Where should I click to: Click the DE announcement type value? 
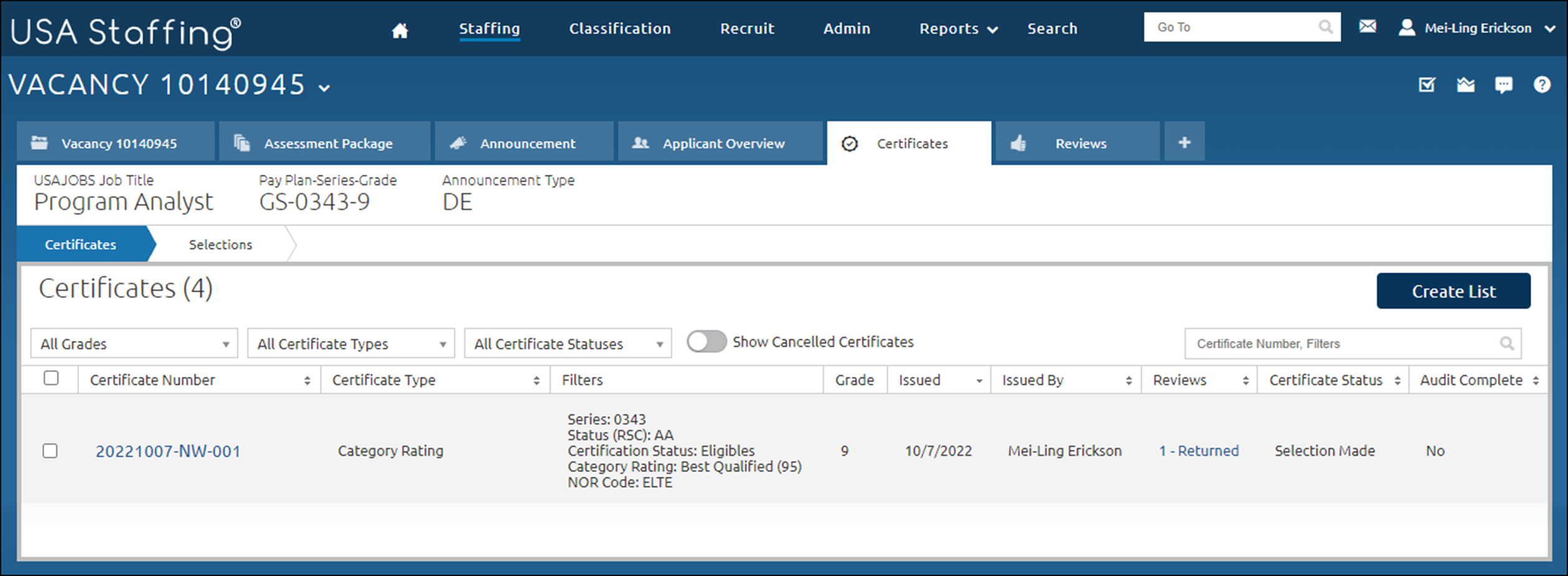[x=457, y=202]
